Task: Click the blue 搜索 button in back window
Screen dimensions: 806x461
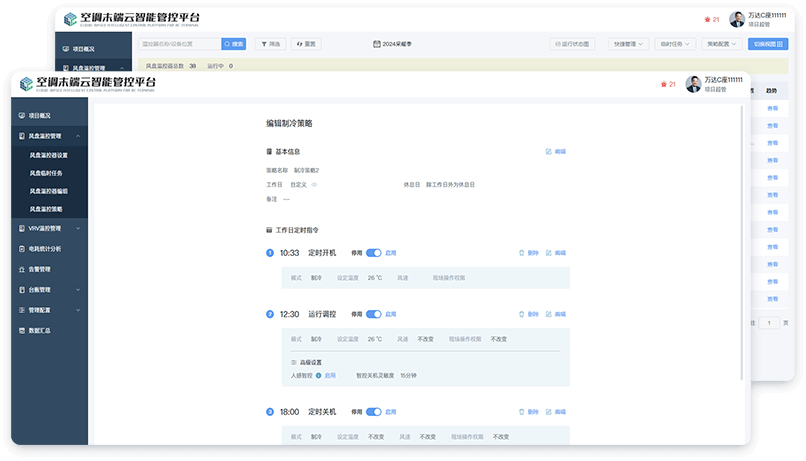Action: [x=234, y=44]
